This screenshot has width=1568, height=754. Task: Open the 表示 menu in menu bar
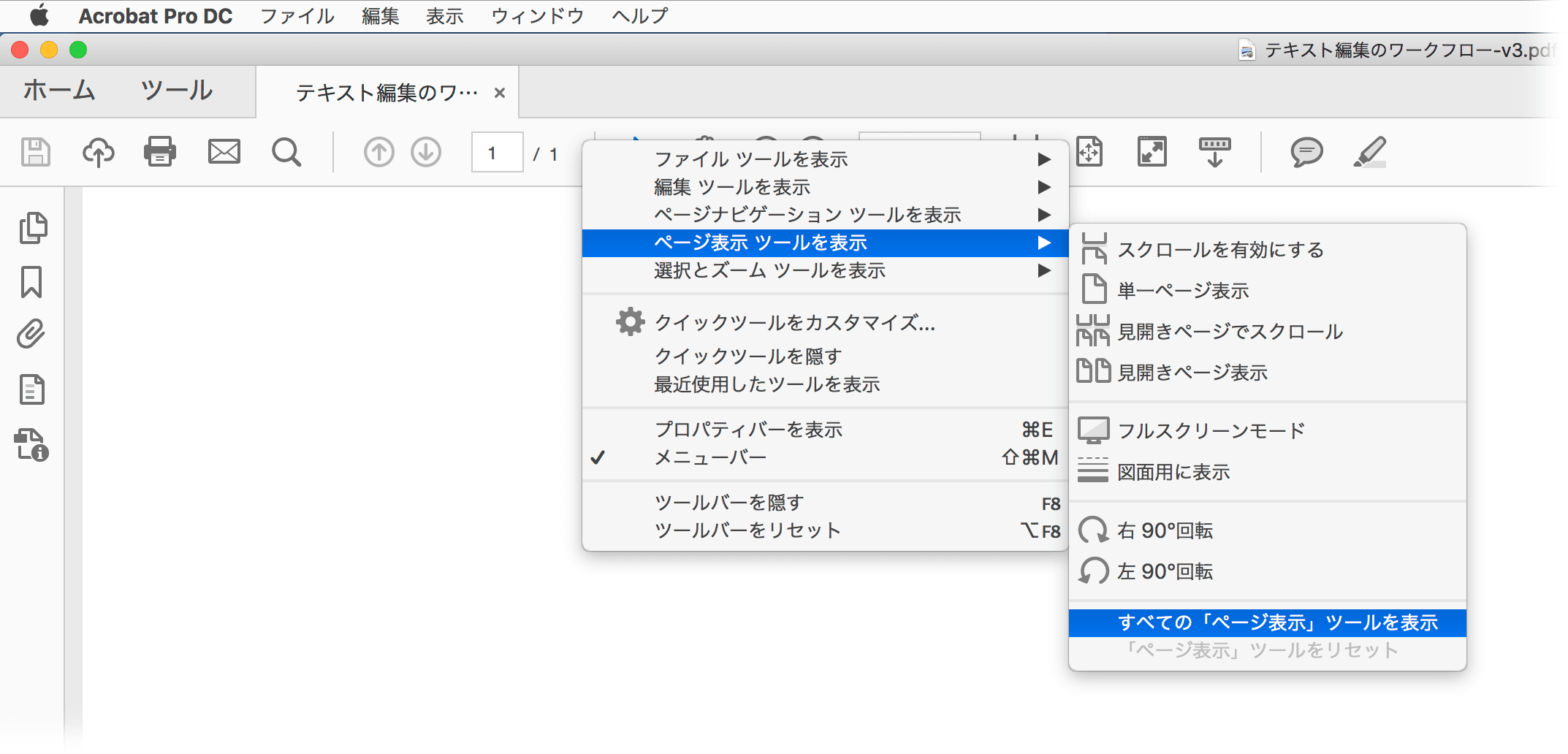445,15
